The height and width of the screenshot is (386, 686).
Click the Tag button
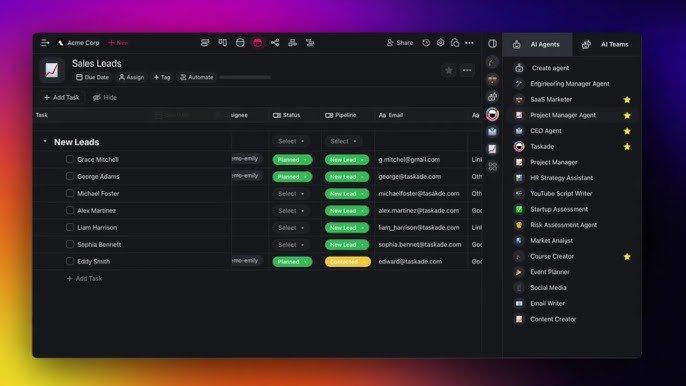pyautogui.click(x=162, y=77)
